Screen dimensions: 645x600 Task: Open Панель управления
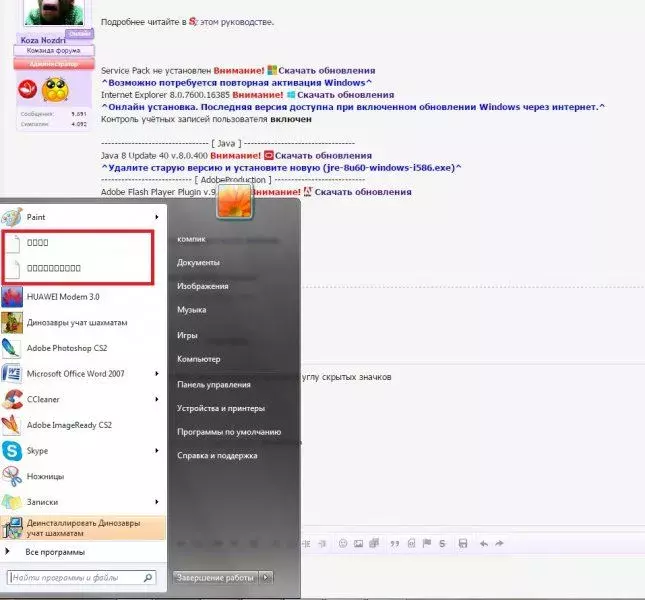[213, 385]
